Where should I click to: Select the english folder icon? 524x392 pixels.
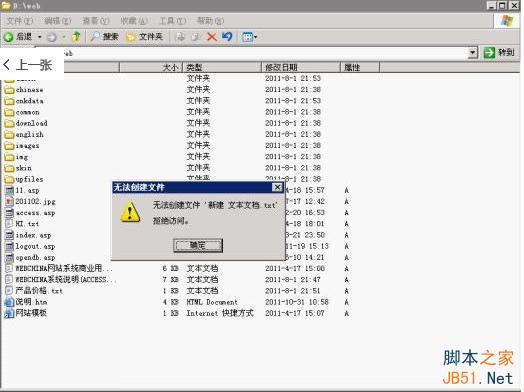point(9,135)
